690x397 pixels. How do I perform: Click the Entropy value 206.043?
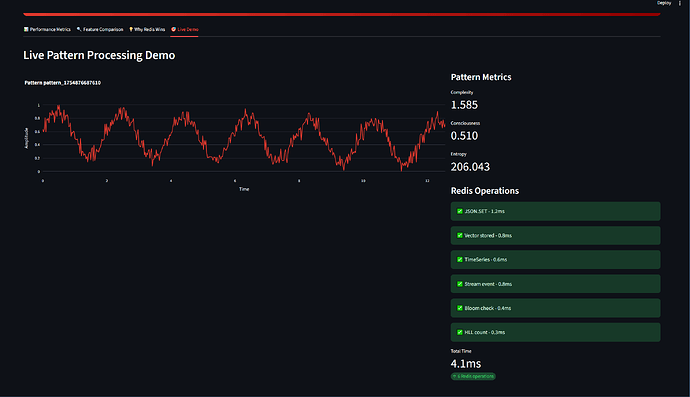[470, 167]
